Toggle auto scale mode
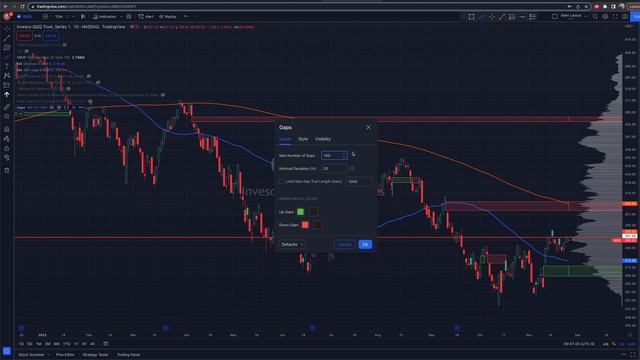640x360 pixels. coord(631,344)
